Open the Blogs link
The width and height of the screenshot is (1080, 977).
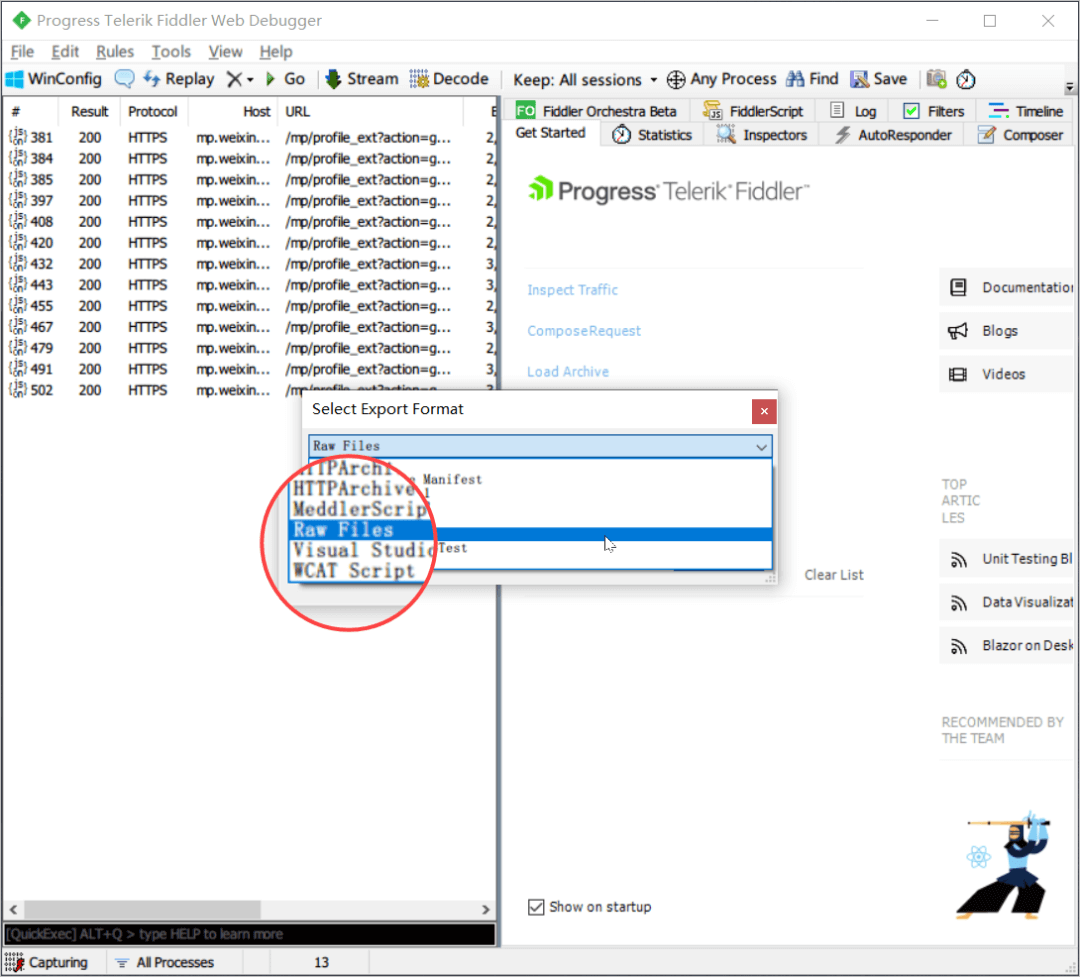click(1007, 331)
